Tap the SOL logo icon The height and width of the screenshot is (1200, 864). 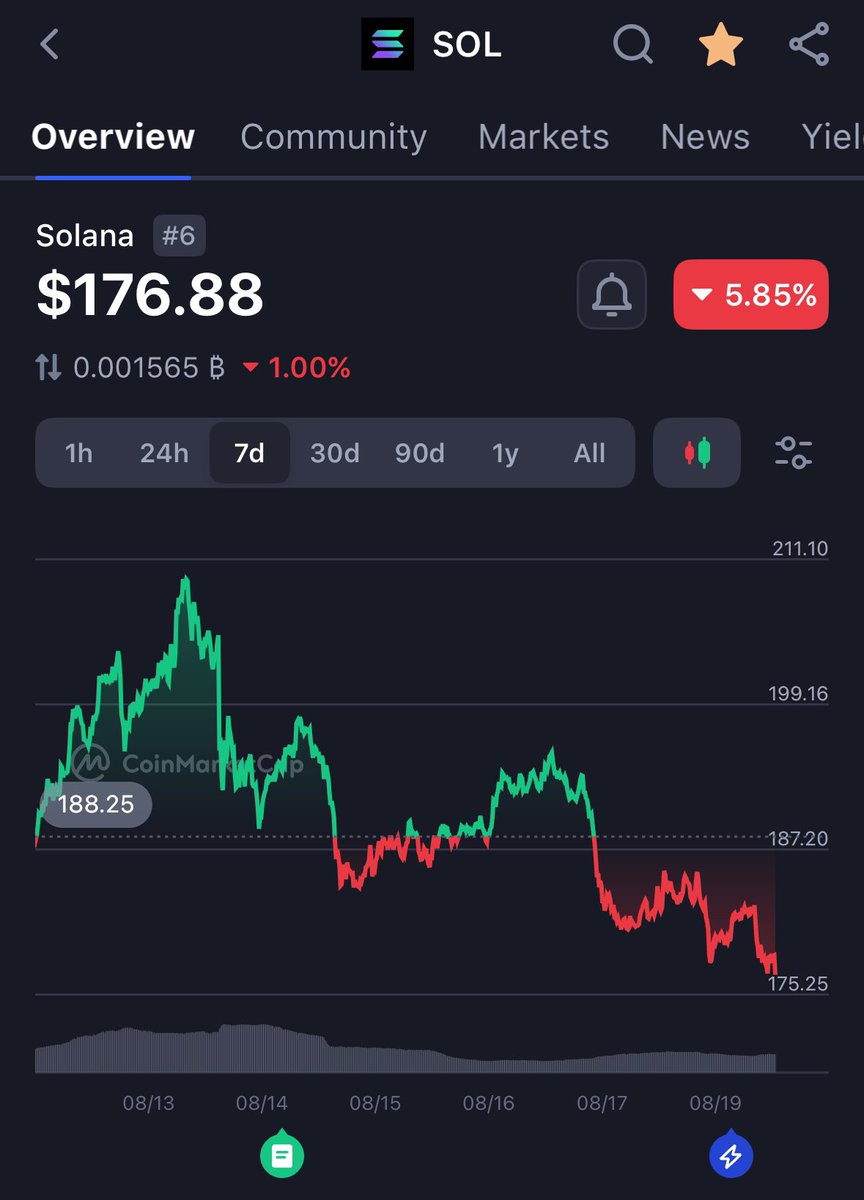click(x=387, y=45)
